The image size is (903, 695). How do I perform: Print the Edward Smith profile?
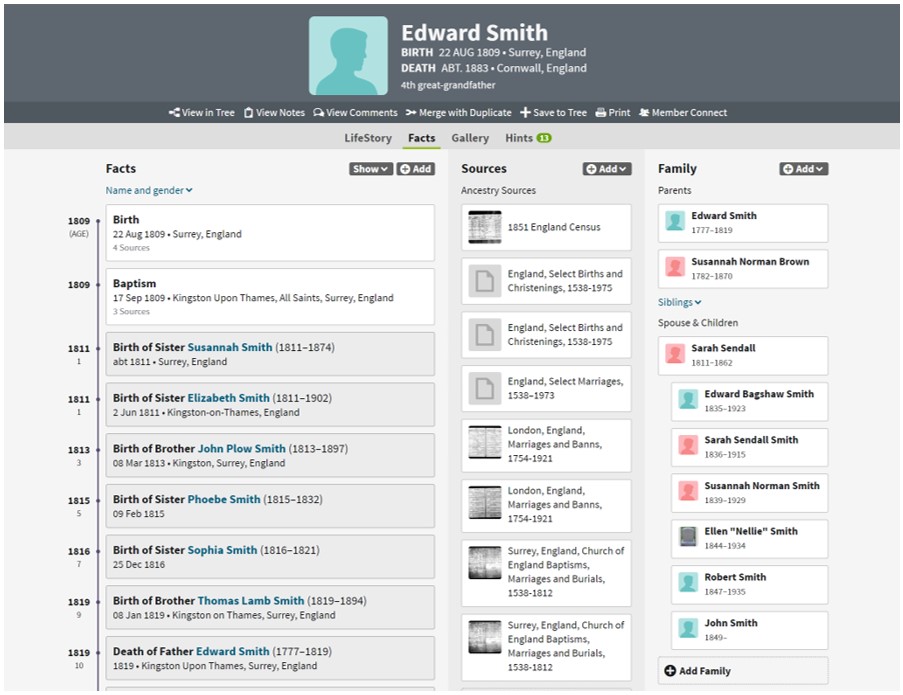tap(612, 113)
